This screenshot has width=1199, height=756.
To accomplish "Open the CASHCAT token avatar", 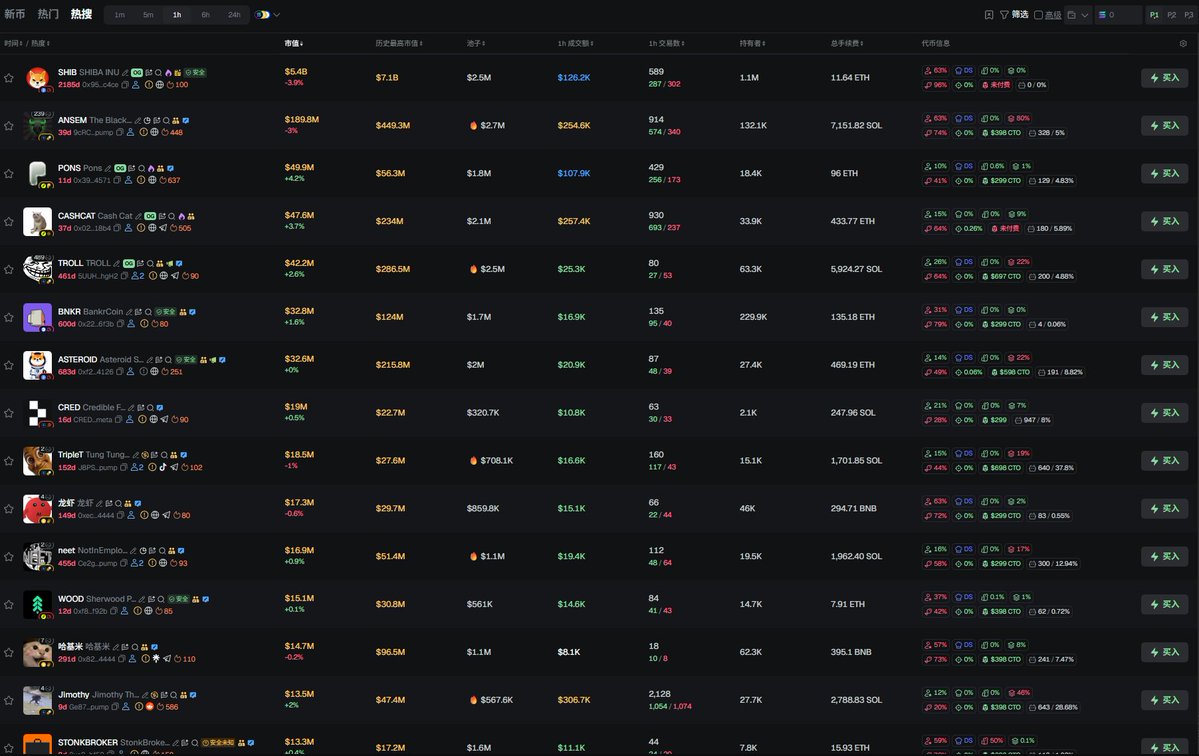I will 37,222.
